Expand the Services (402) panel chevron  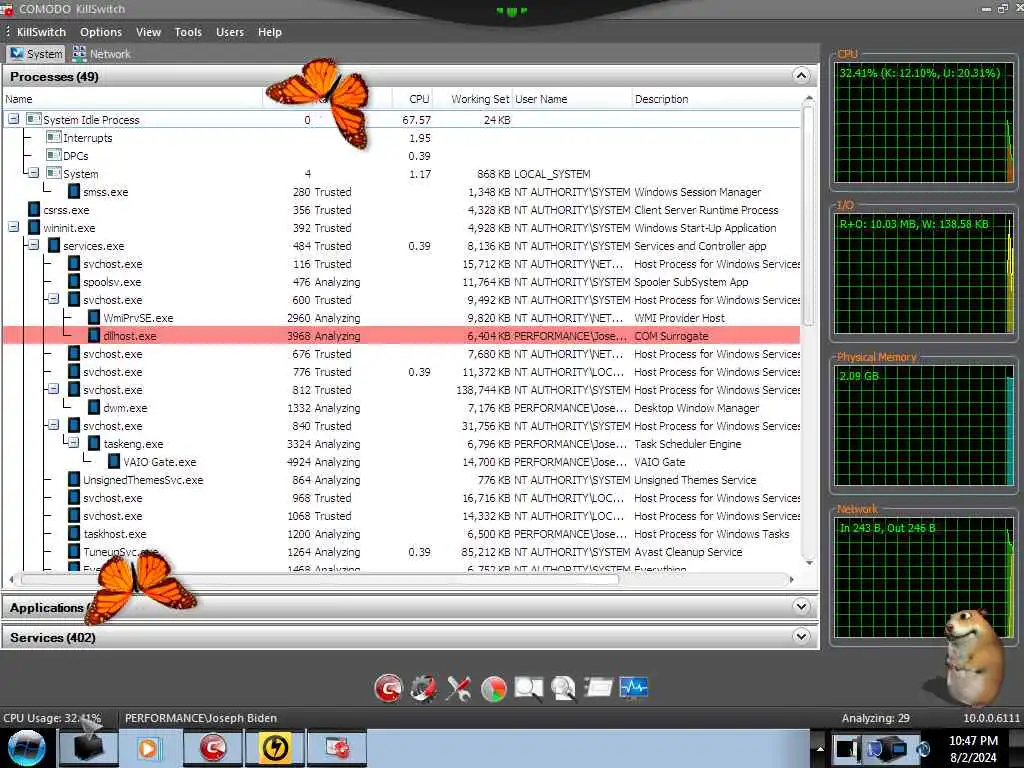801,637
